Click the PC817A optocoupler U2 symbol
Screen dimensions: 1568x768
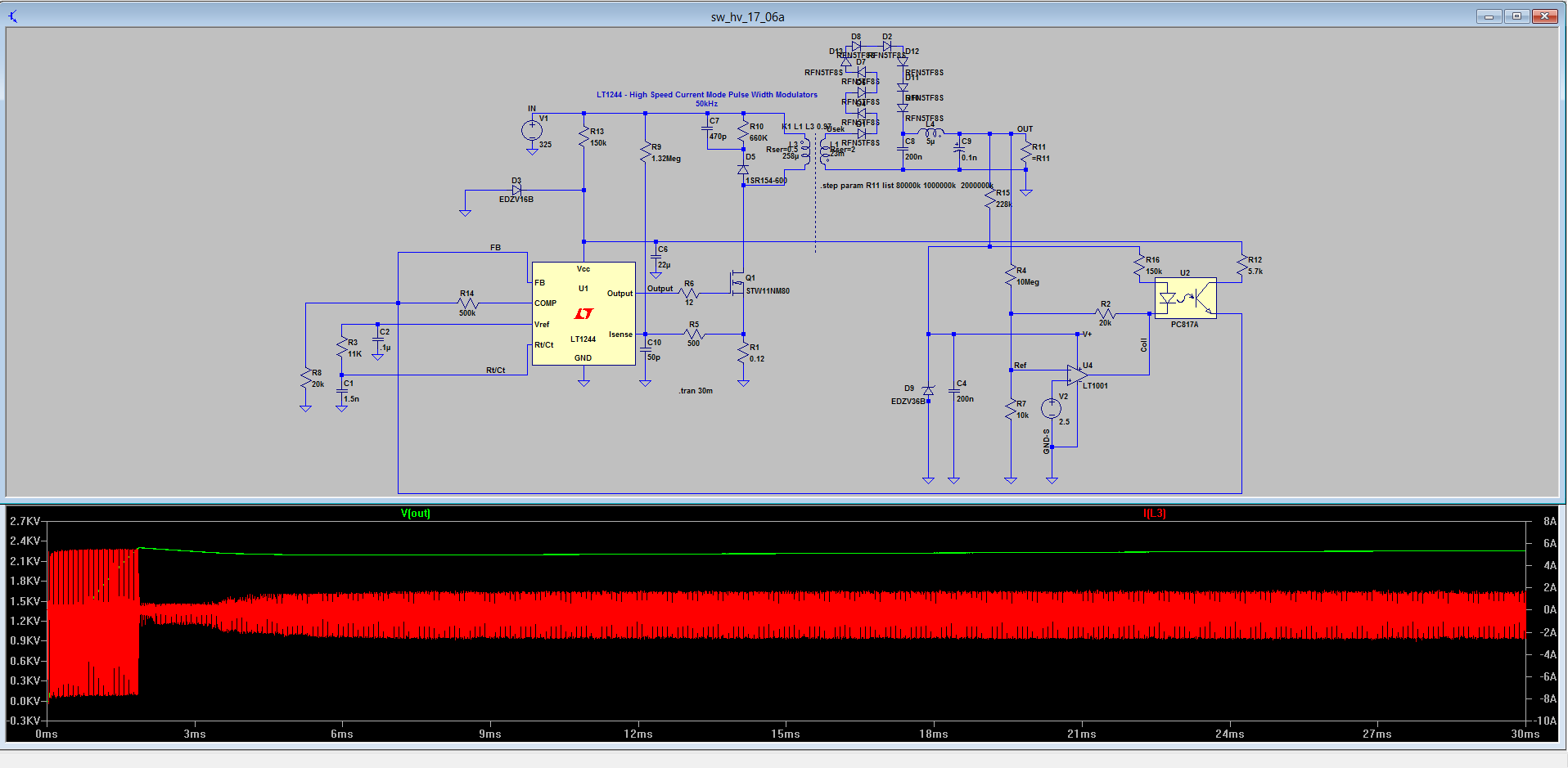[x=1185, y=299]
